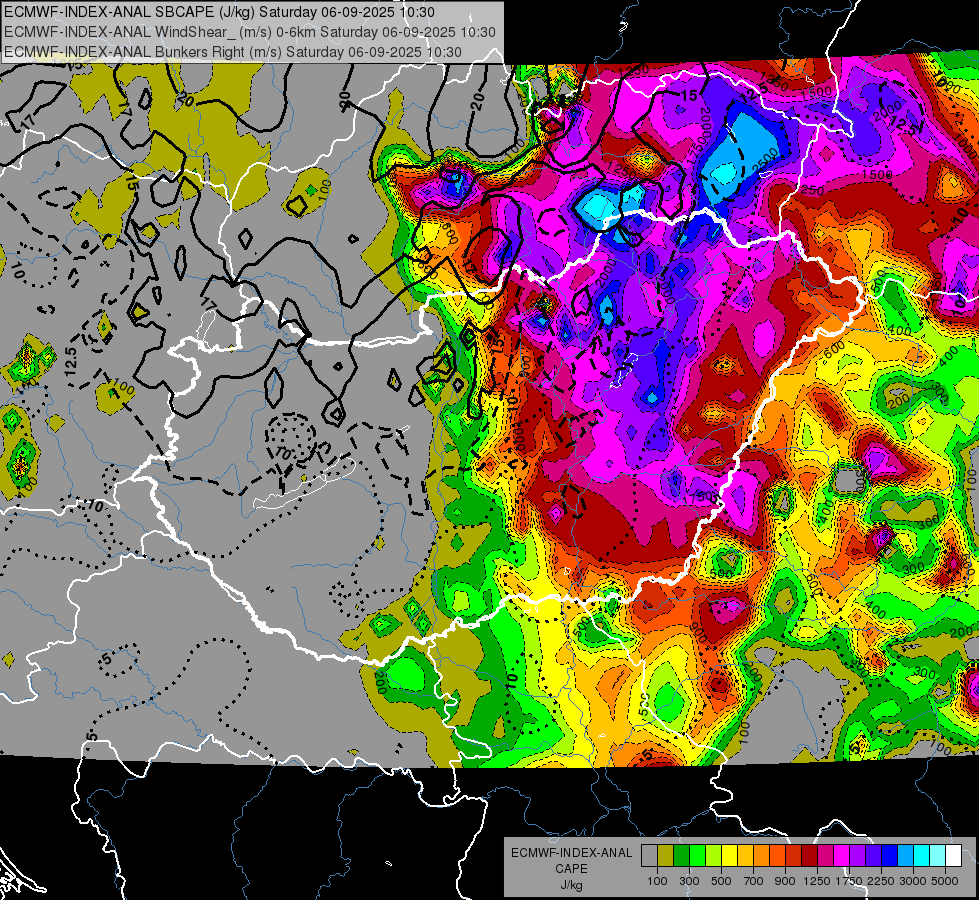Select the pure yellow legend swatch after 500
Viewport: 979px width, 900px height.
[x=729, y=856]
